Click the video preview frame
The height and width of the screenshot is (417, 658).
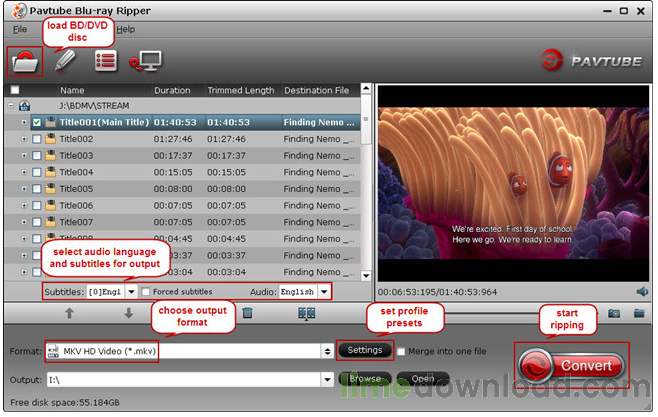coord(513,183)
